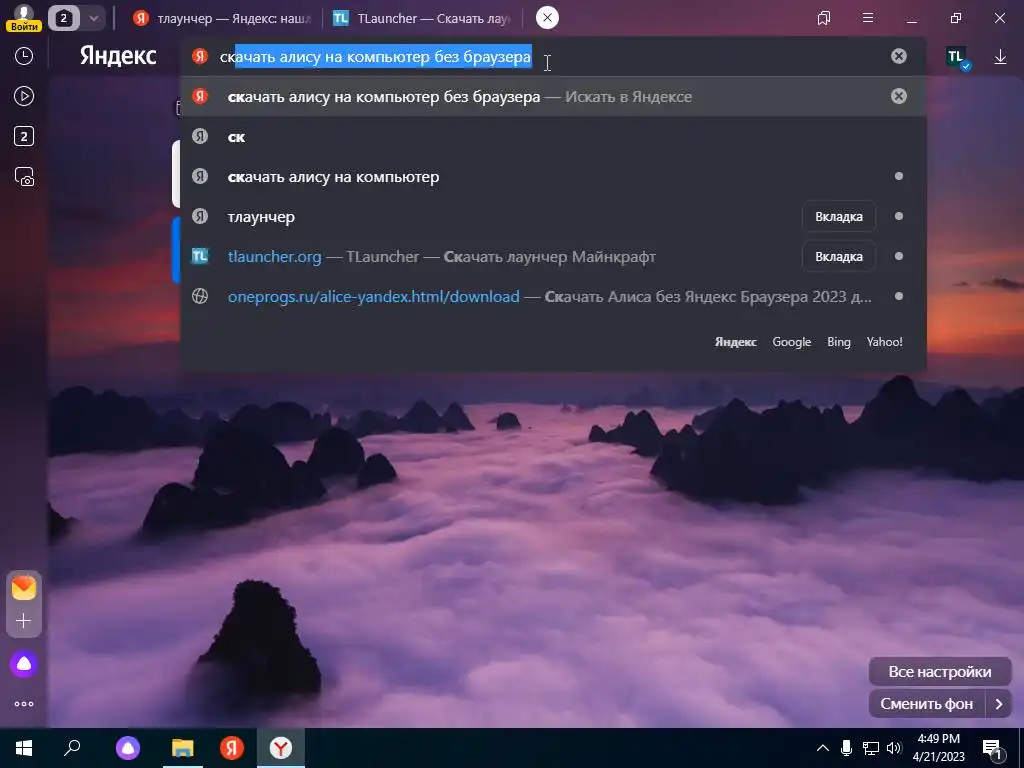Choose the 'тлаунчер' suggestion

point(553,216)
